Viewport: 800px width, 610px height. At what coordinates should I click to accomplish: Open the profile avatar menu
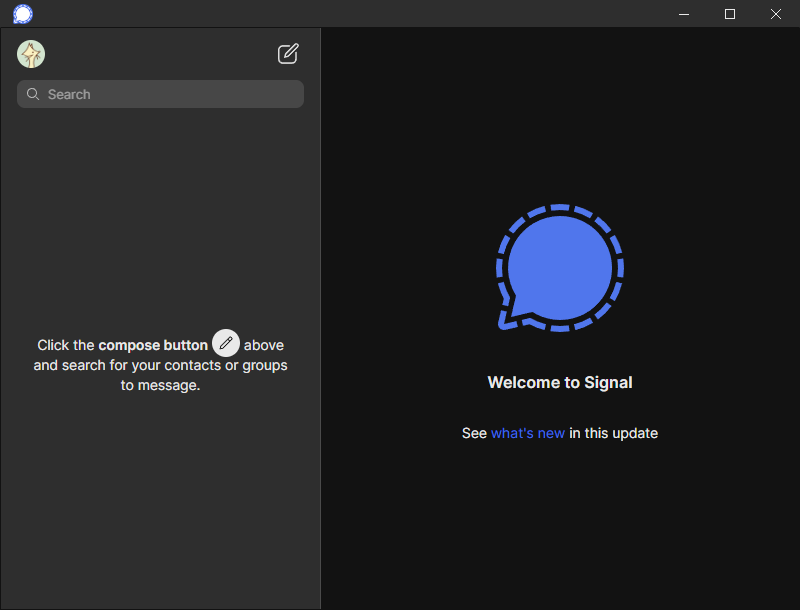pos(31,54)
